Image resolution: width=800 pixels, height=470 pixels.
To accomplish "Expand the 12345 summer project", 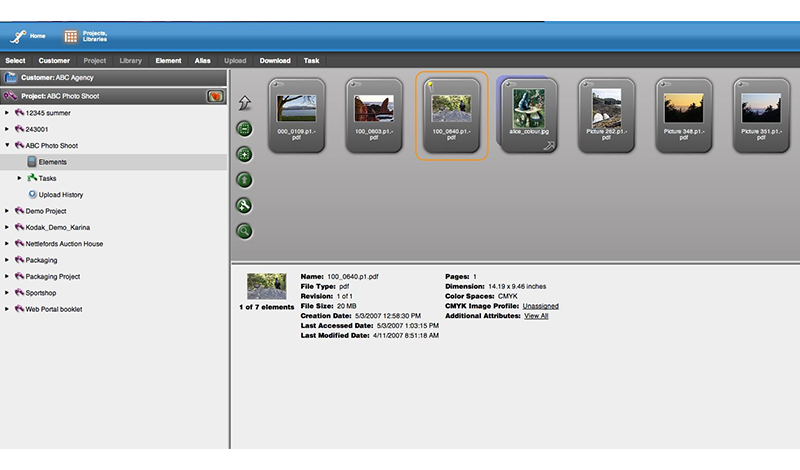I will tap(7, 113).
